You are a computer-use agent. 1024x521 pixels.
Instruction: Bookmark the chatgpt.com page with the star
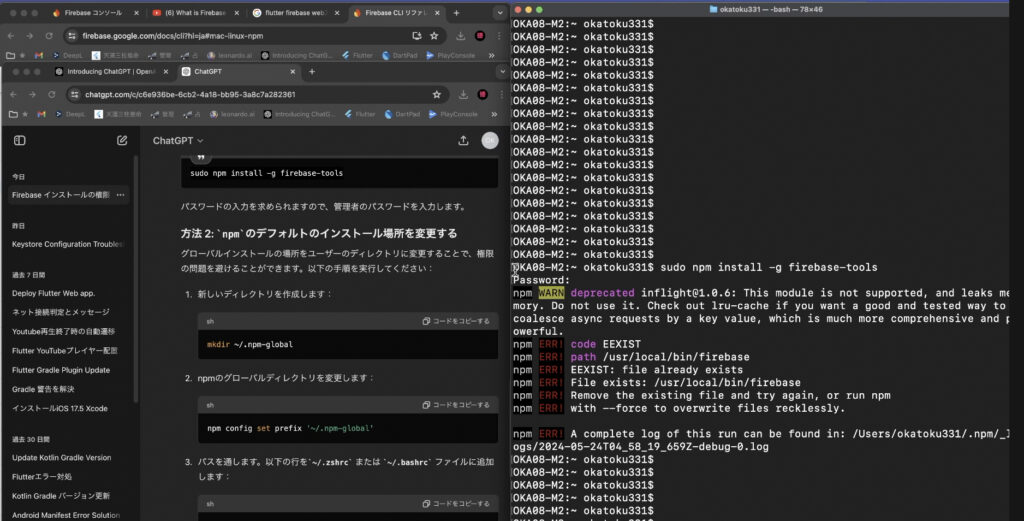click(437, 94)
